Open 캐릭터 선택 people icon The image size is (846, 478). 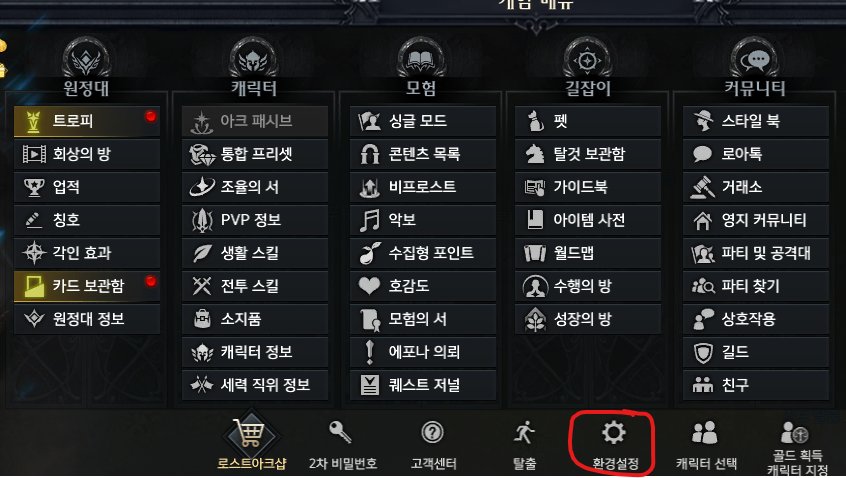[x=705, y=432]
